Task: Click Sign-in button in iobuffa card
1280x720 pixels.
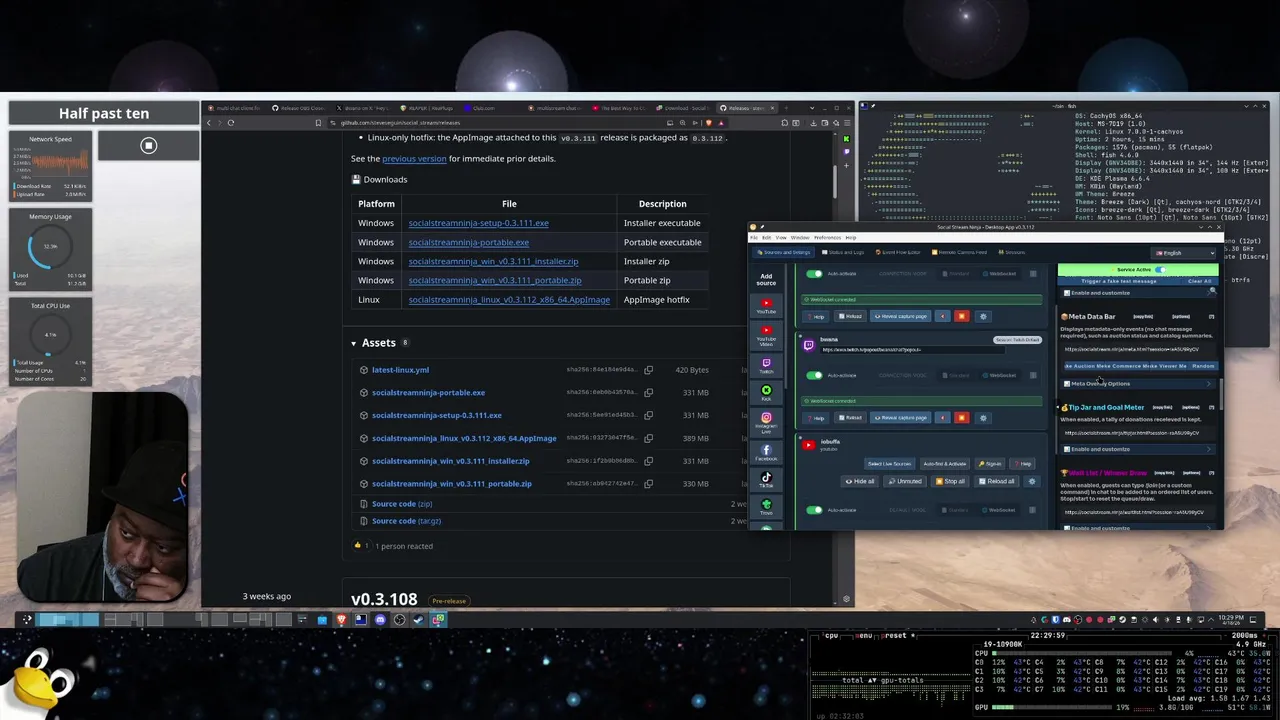Action: click(x=989, y=464)
